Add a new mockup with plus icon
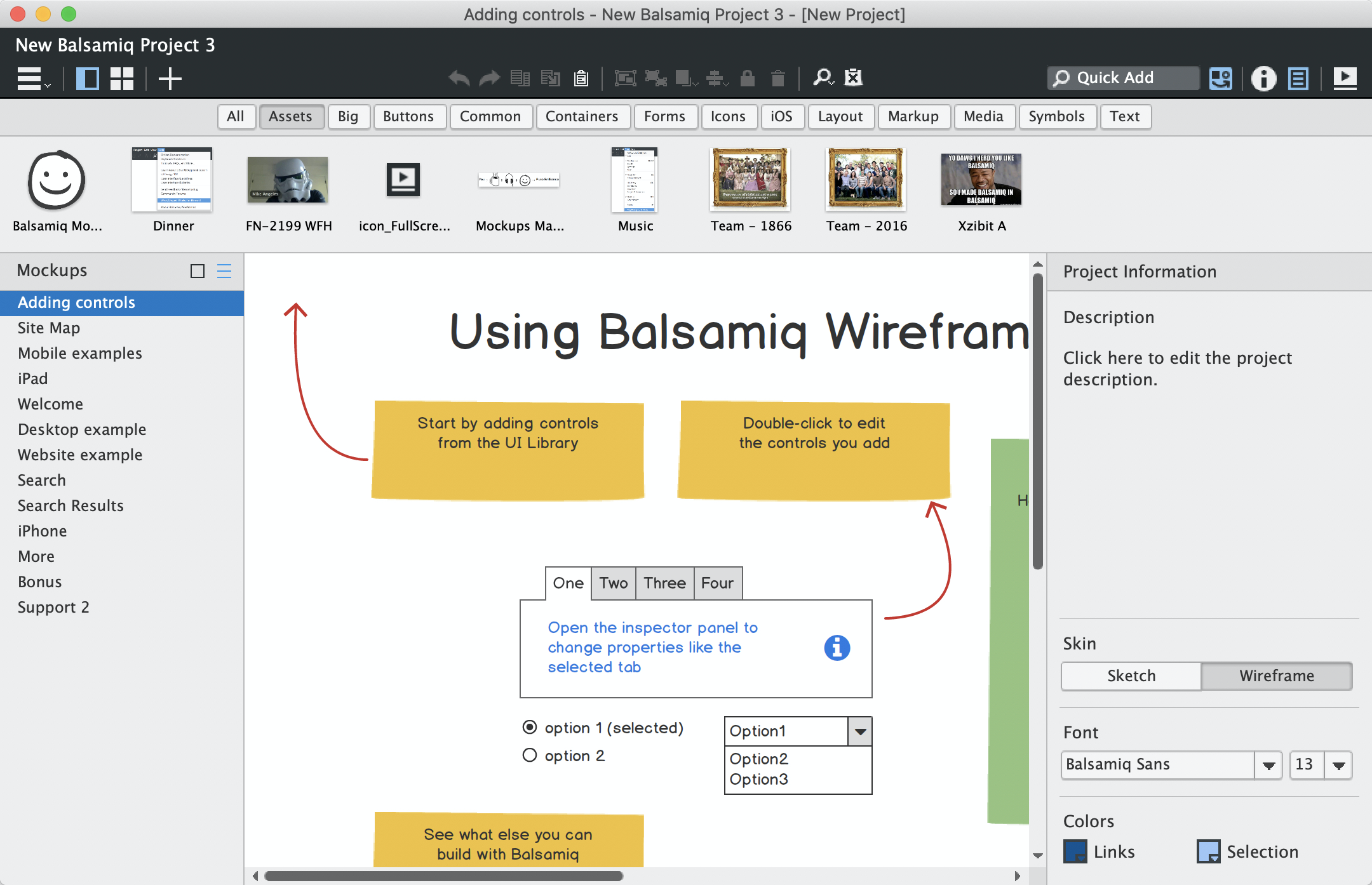This screenshot has width=1372, height=885. point(170,78)
